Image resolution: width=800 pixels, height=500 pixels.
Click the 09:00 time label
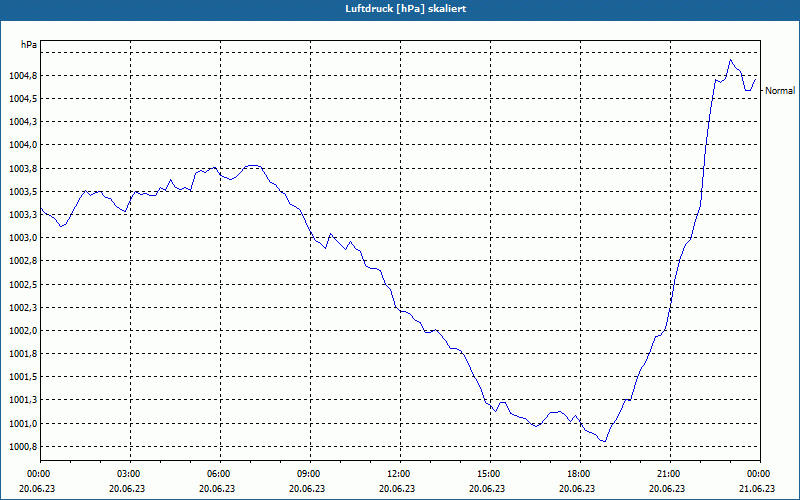pos(308,474)
